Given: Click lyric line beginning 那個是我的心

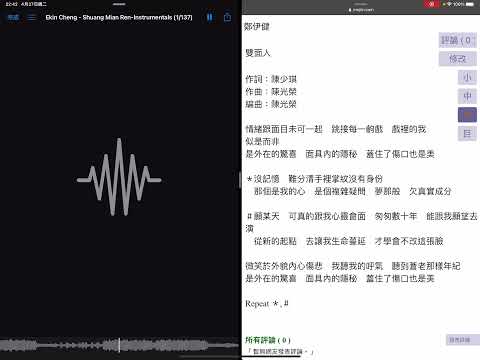Looking at the screenshot, I should [352, 191].
